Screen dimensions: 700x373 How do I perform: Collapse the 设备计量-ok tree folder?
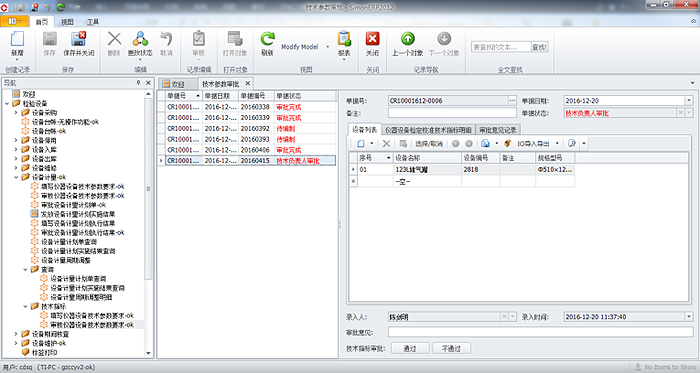pyautogui.click(x=16, y=177)
